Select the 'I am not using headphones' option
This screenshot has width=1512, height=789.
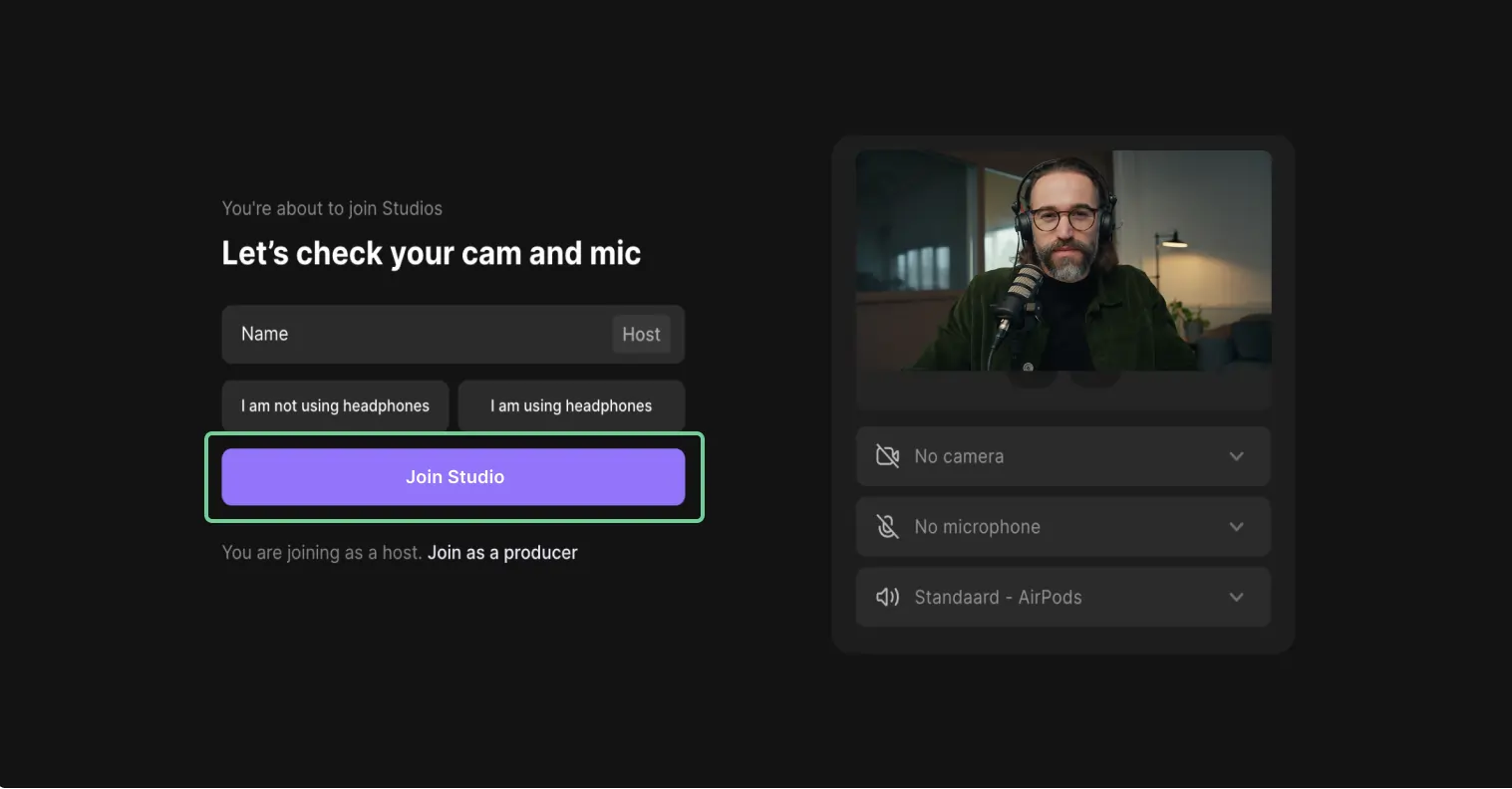[335, 405]
